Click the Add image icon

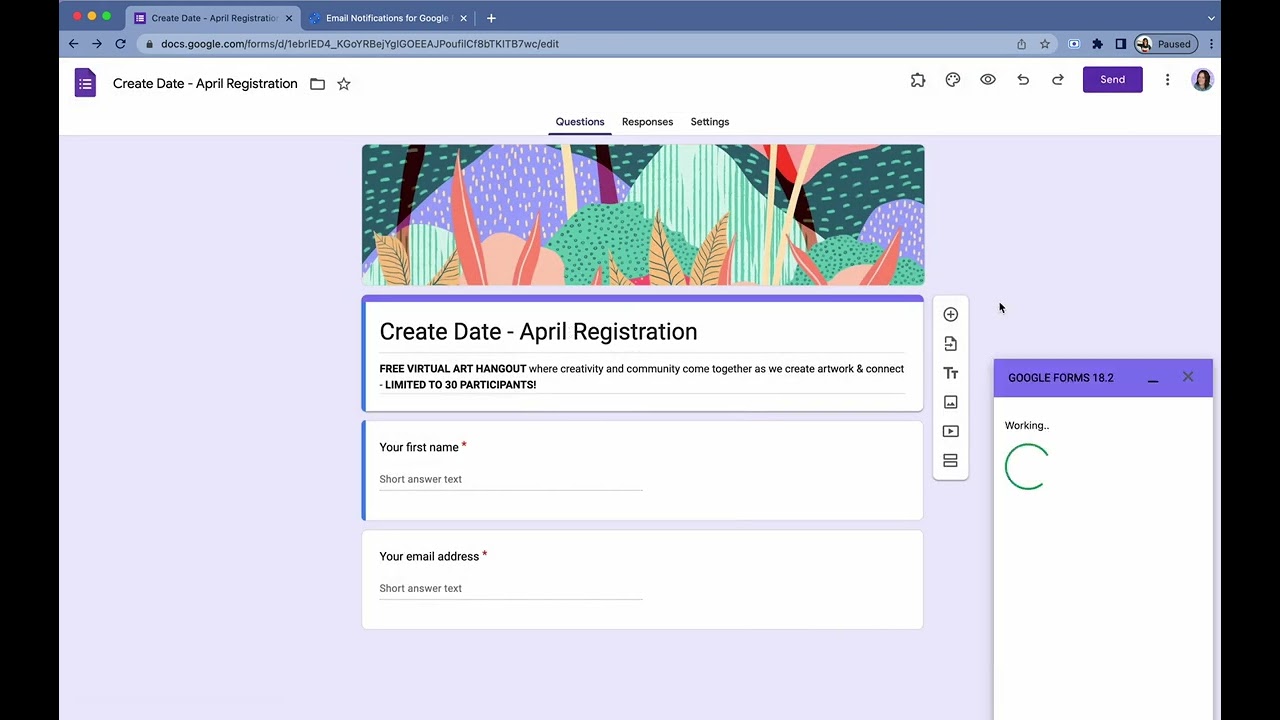point(950,402)
